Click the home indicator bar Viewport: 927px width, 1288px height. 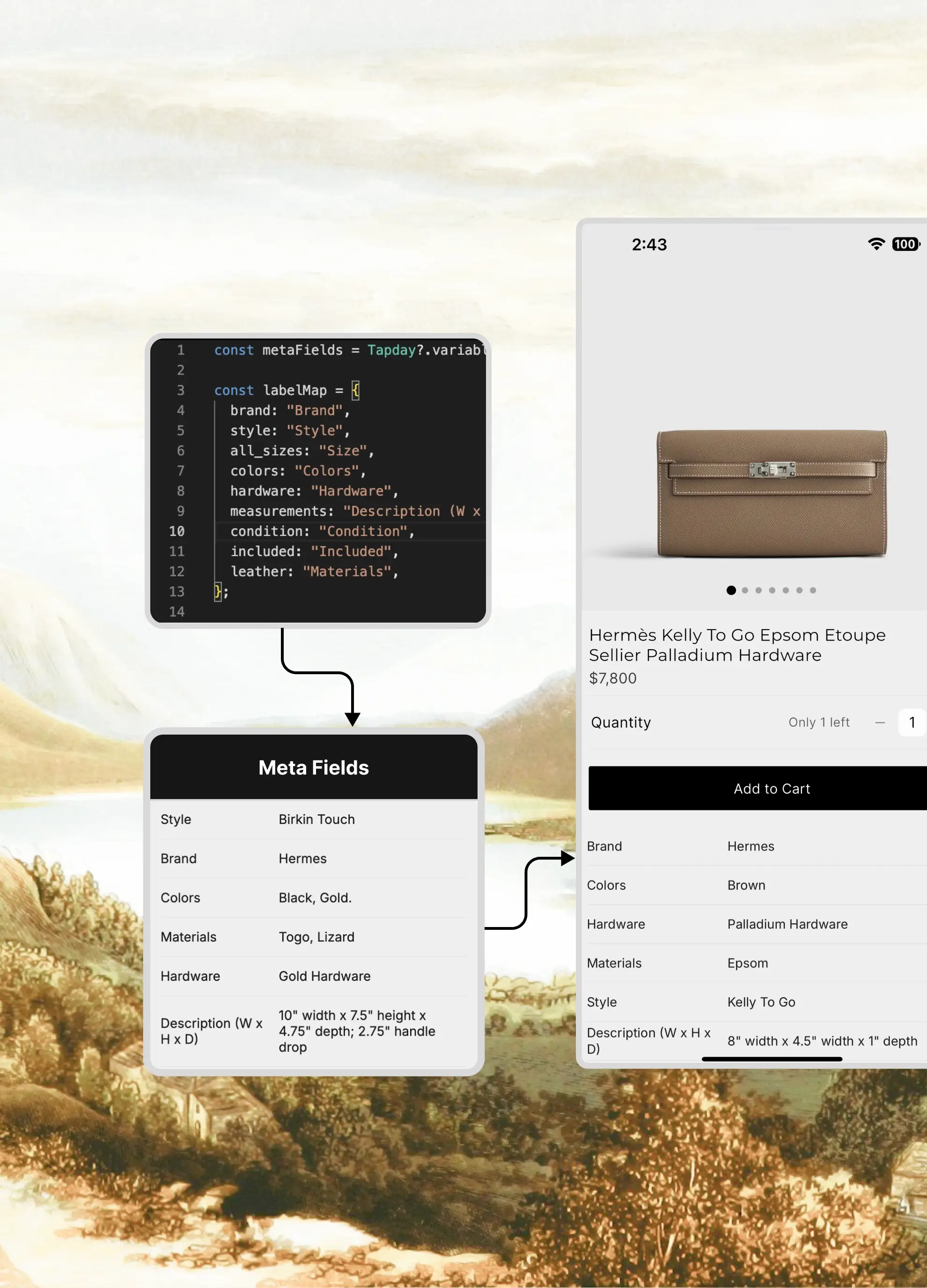coord(772,1059)
